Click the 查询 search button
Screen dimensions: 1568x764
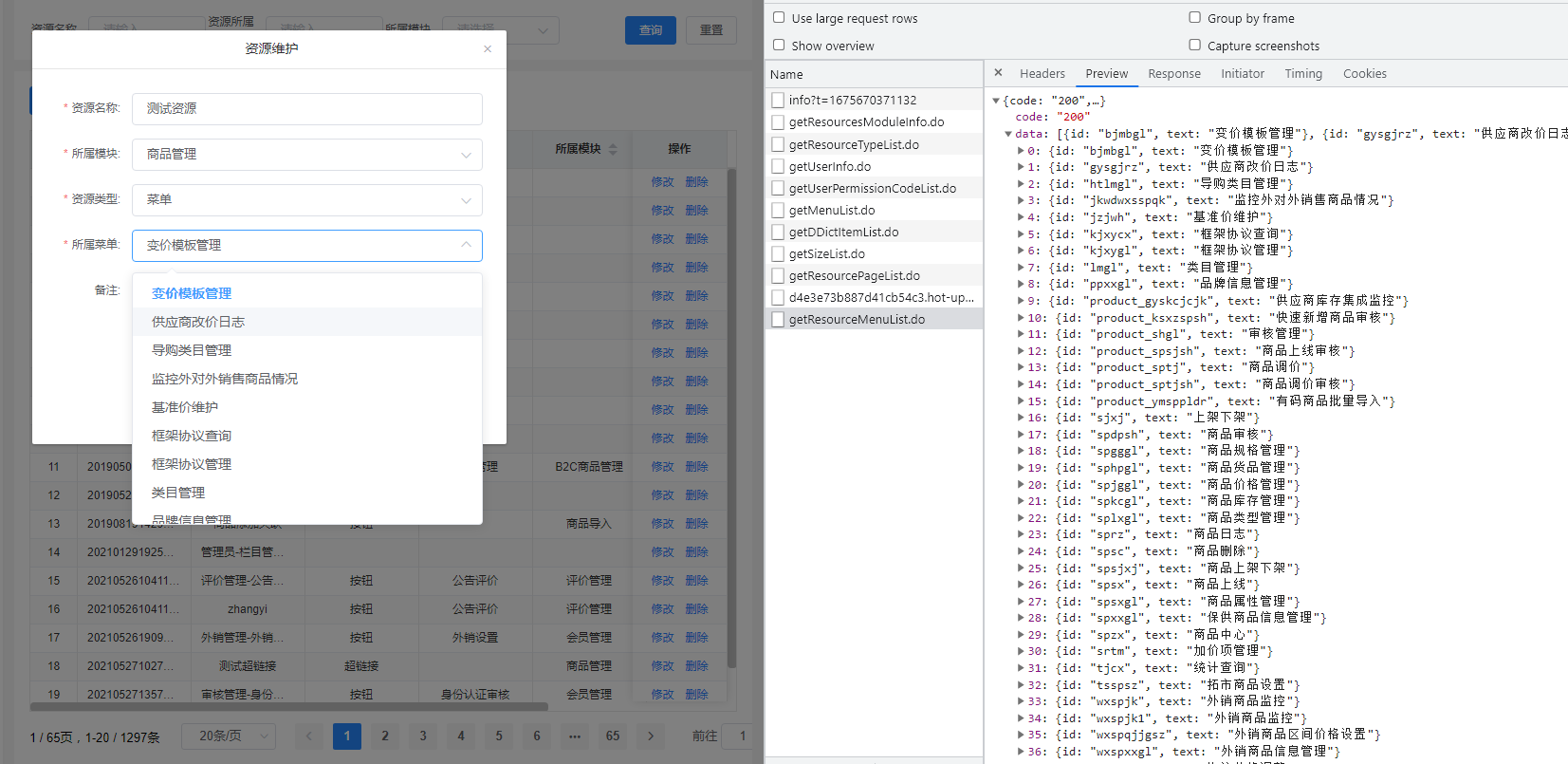(x=651, y=30)
